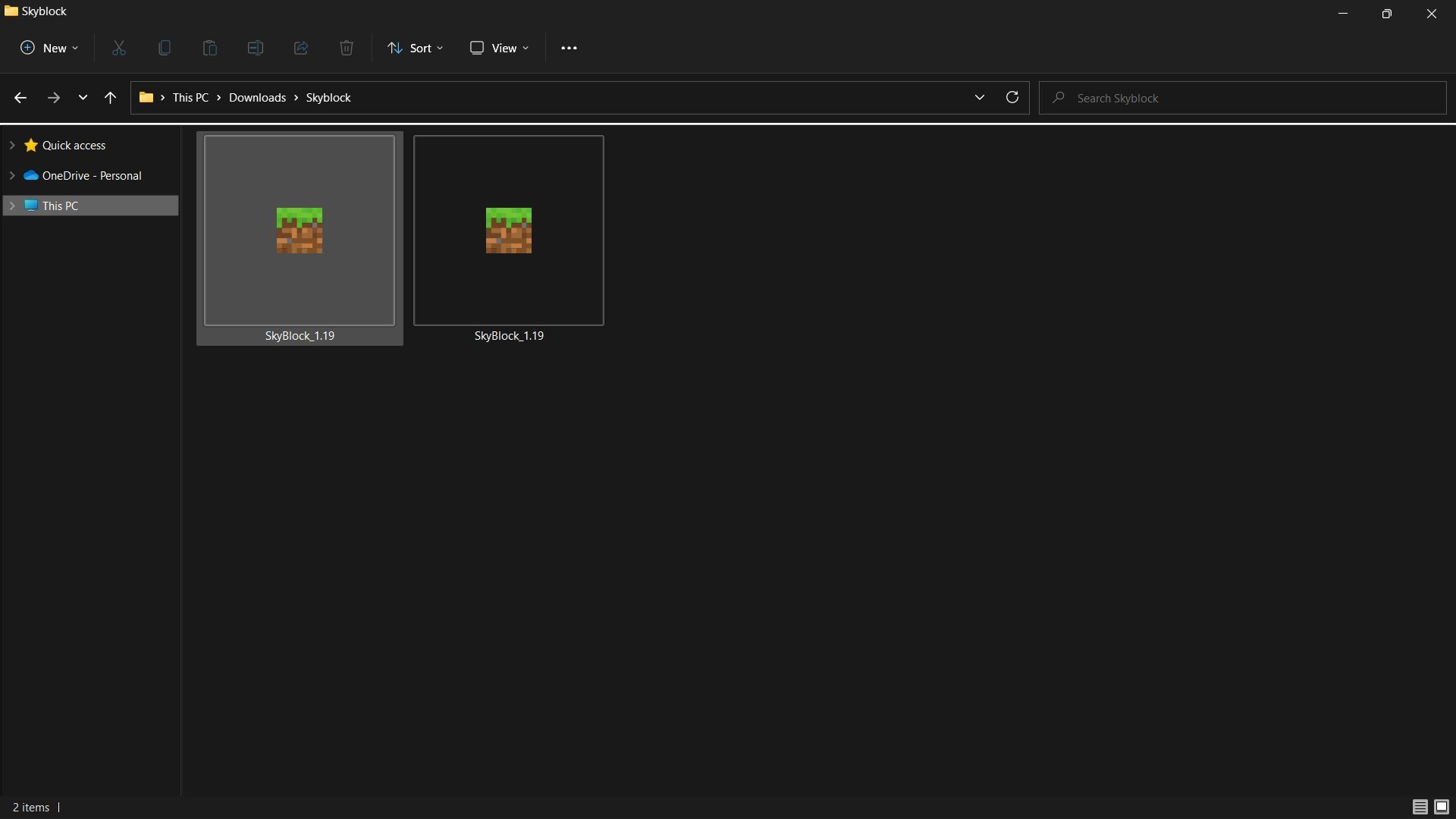
Task: Open the New item menu
Action: point(49,48)
